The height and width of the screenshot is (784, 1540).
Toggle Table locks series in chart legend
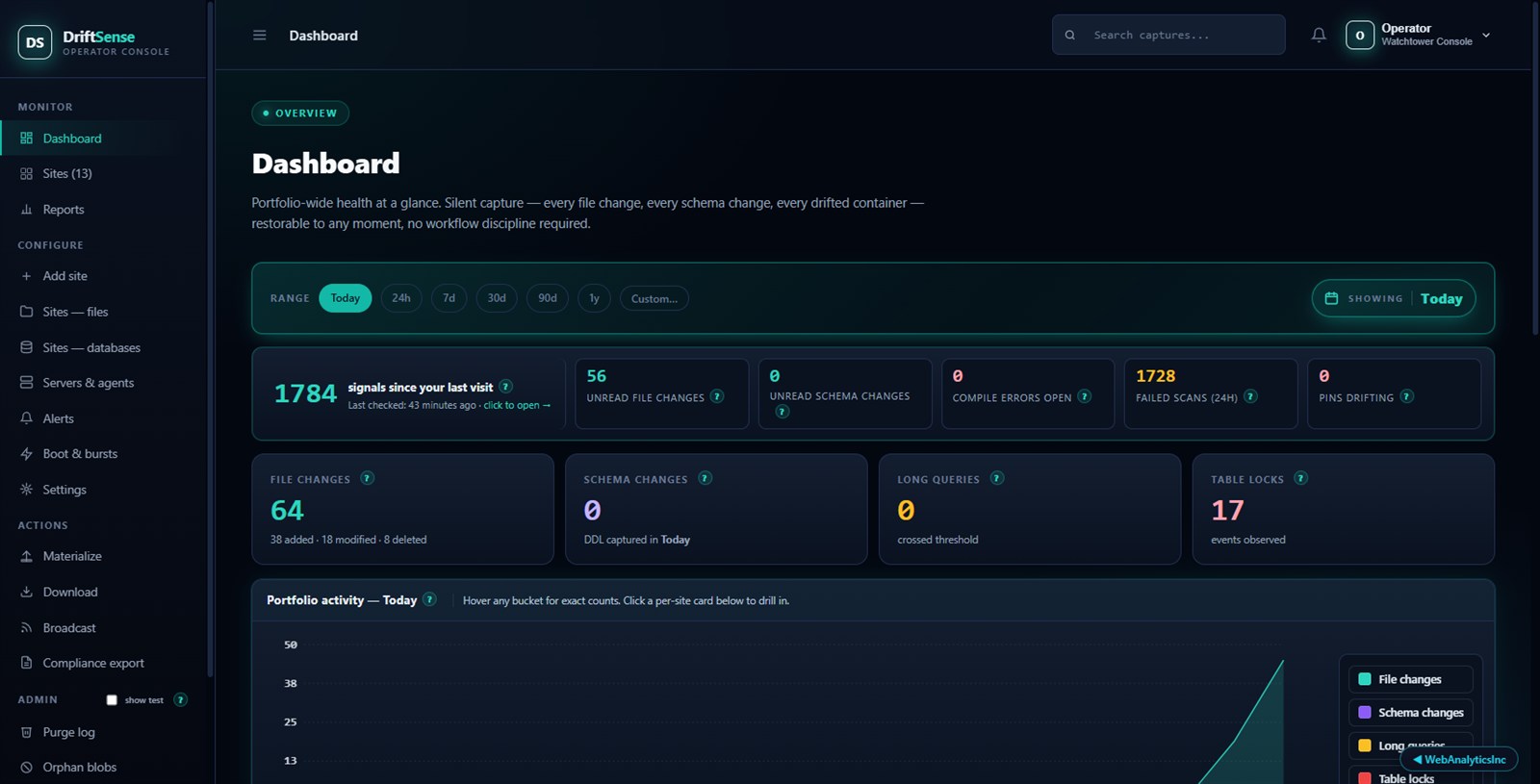tap(1410, 775)
